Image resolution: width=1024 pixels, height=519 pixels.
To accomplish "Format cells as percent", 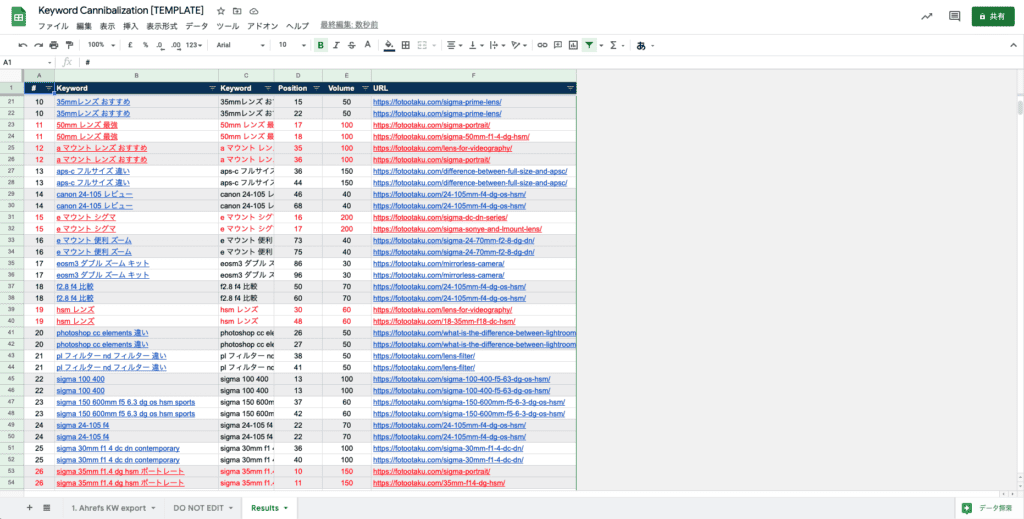I will tap(145, 45).
